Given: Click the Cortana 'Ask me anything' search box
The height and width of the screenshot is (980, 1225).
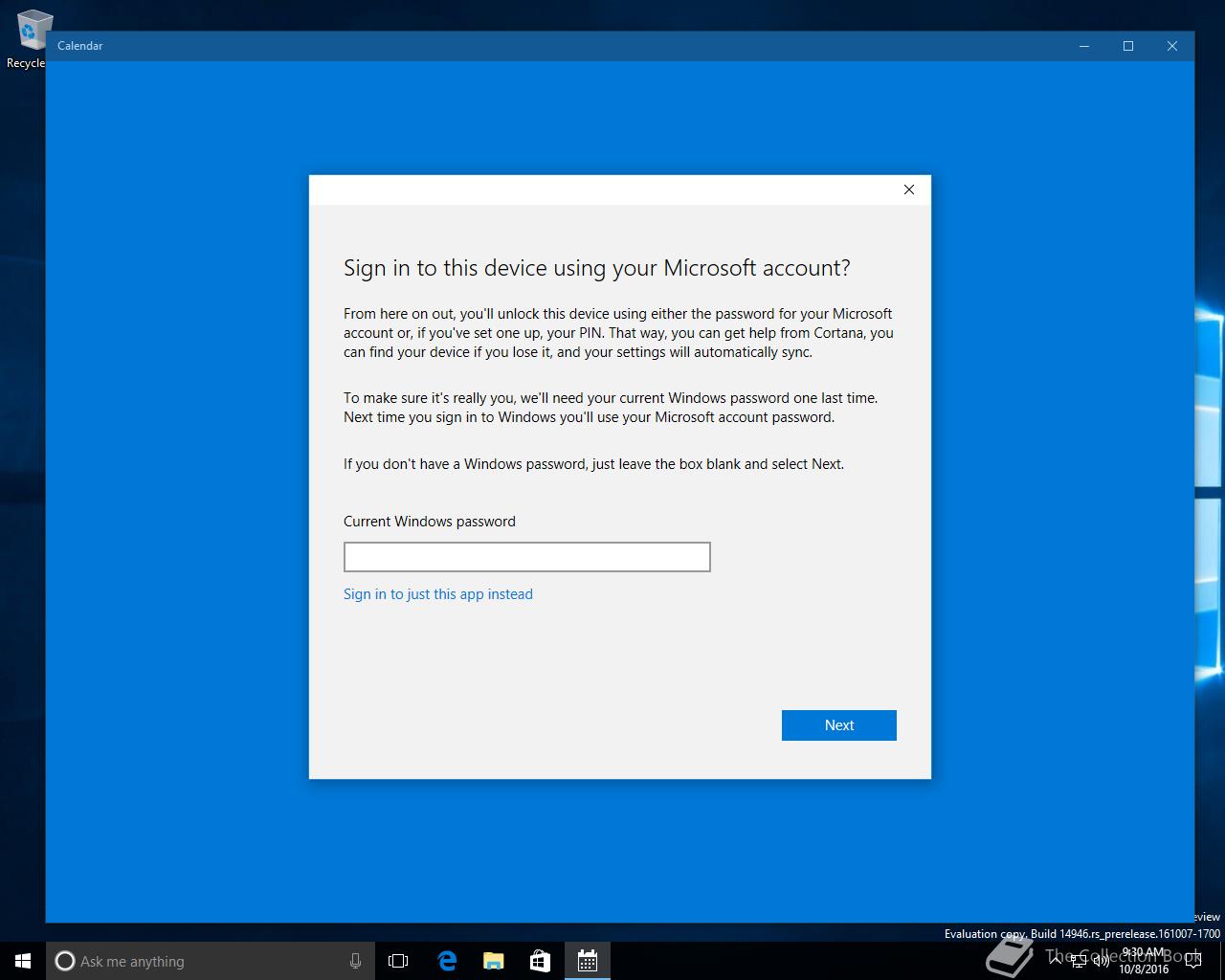Looking at the screenshot, I should tap(211, 961).
